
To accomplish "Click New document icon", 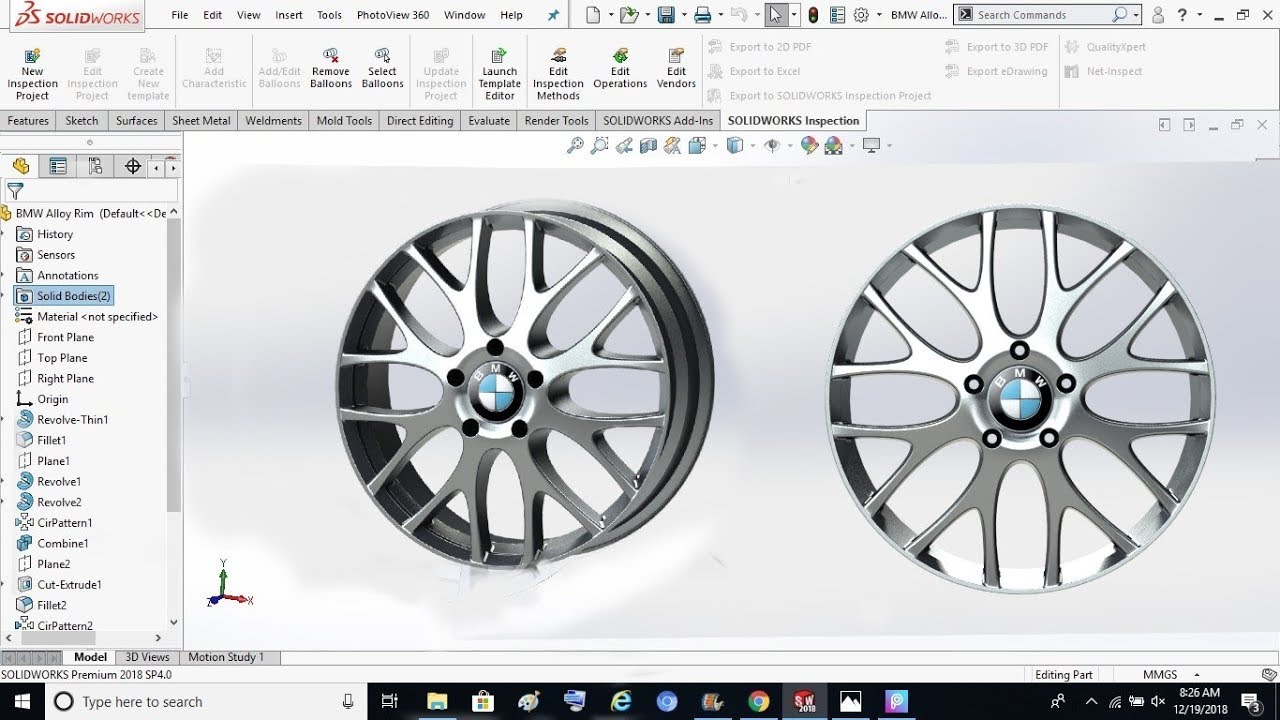I will tap(594, 15).
